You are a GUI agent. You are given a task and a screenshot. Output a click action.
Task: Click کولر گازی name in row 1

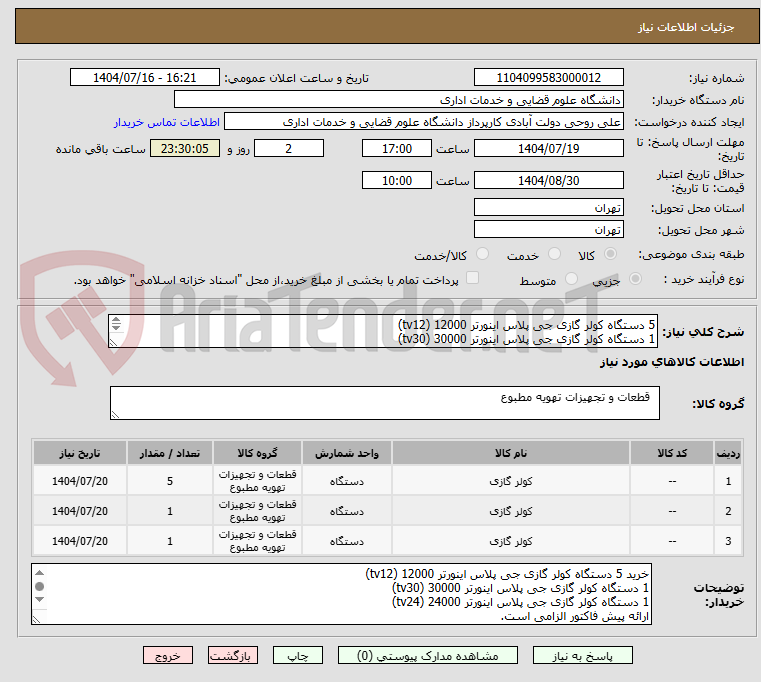[511, 481]
